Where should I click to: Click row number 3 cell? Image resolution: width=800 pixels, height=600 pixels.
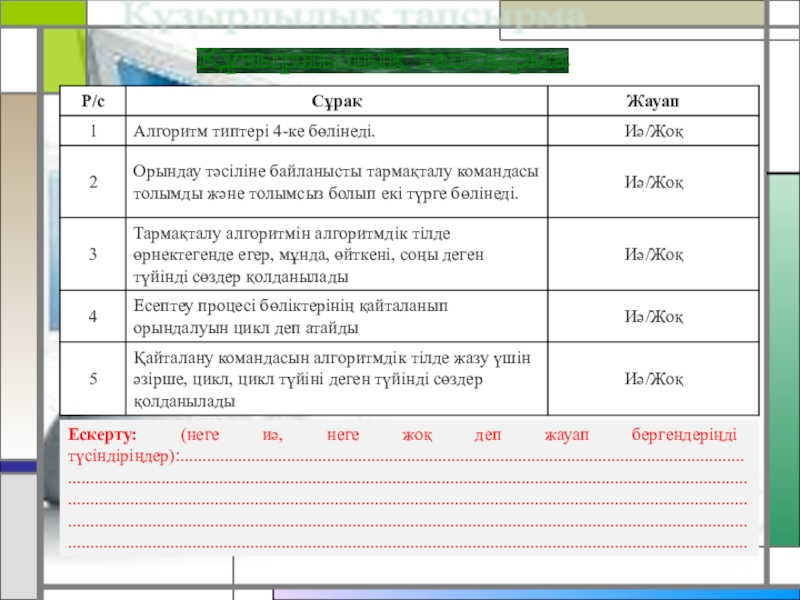(93, 254)
